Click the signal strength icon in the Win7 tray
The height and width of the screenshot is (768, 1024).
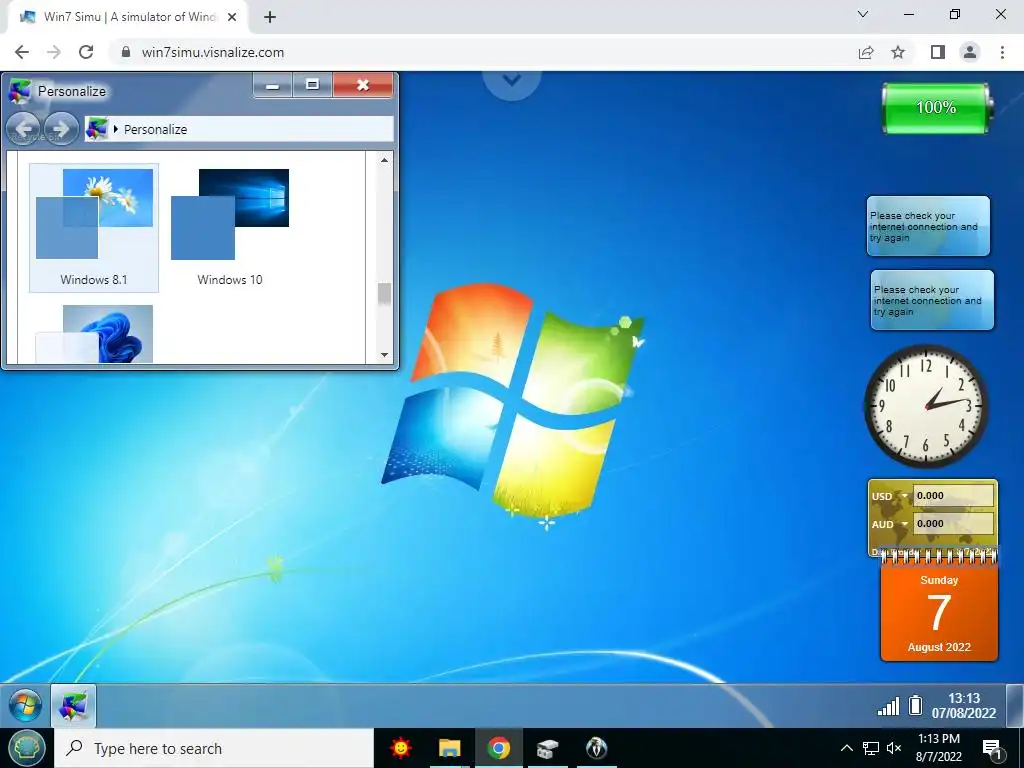[x=888, y=706]
